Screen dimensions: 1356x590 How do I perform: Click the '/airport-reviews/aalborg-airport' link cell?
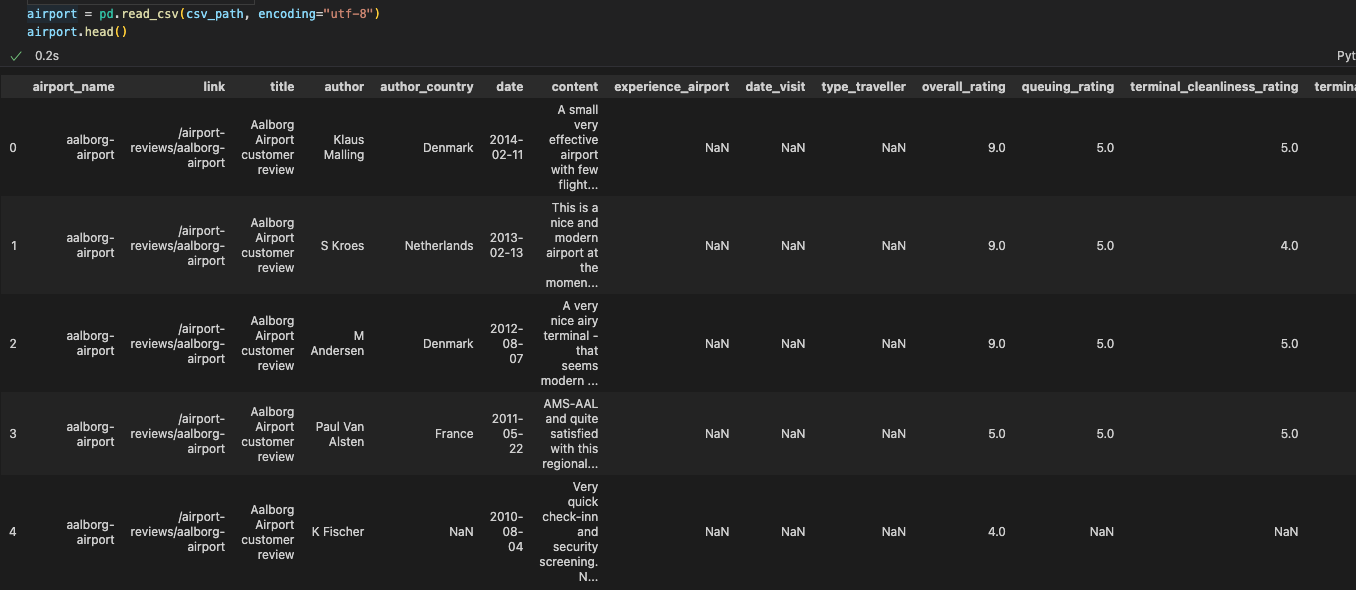click(x=177, y=147)
